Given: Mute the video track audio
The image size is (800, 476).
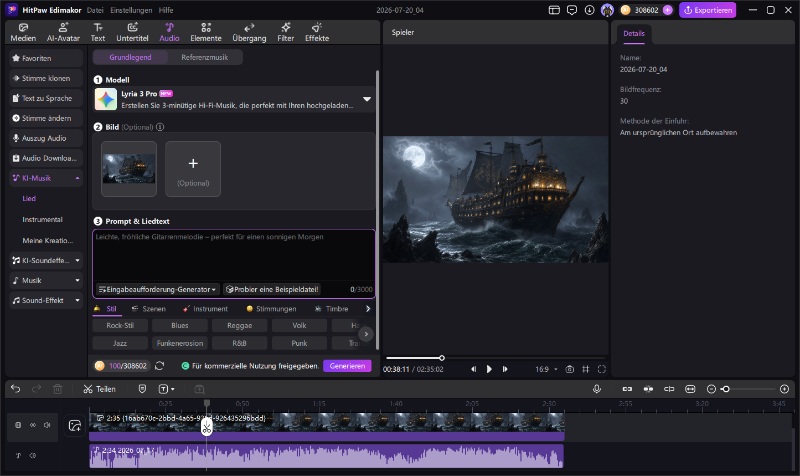Looking at the screenshot, I should (47, 424).
